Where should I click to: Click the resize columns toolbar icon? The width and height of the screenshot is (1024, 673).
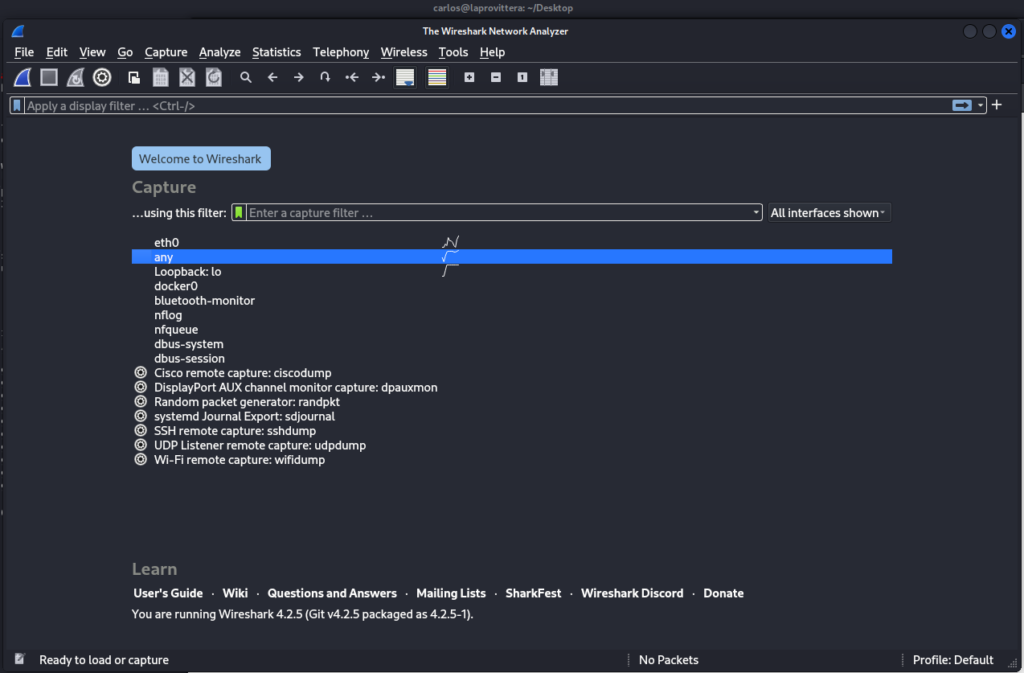click(x=548, y=77)
